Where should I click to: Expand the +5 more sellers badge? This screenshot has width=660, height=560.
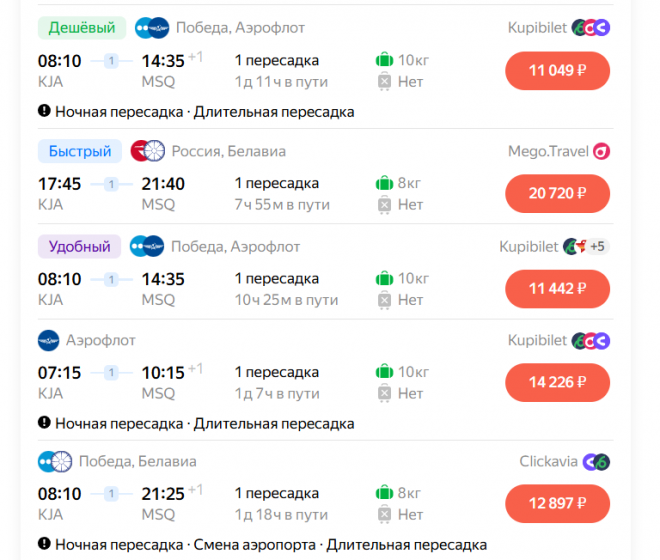pos(598,246)
